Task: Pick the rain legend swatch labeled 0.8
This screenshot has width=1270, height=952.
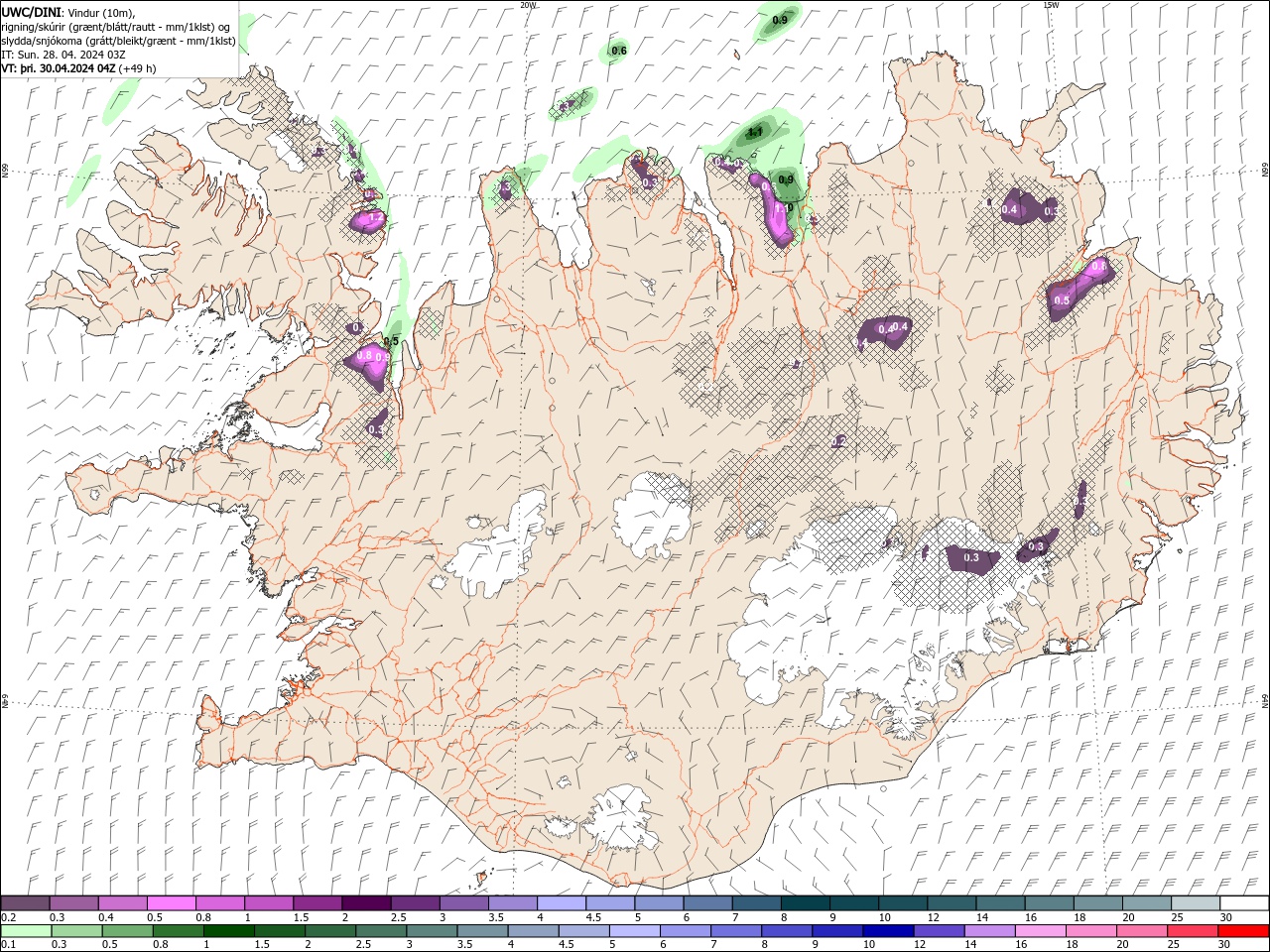Action: point(179,931)
